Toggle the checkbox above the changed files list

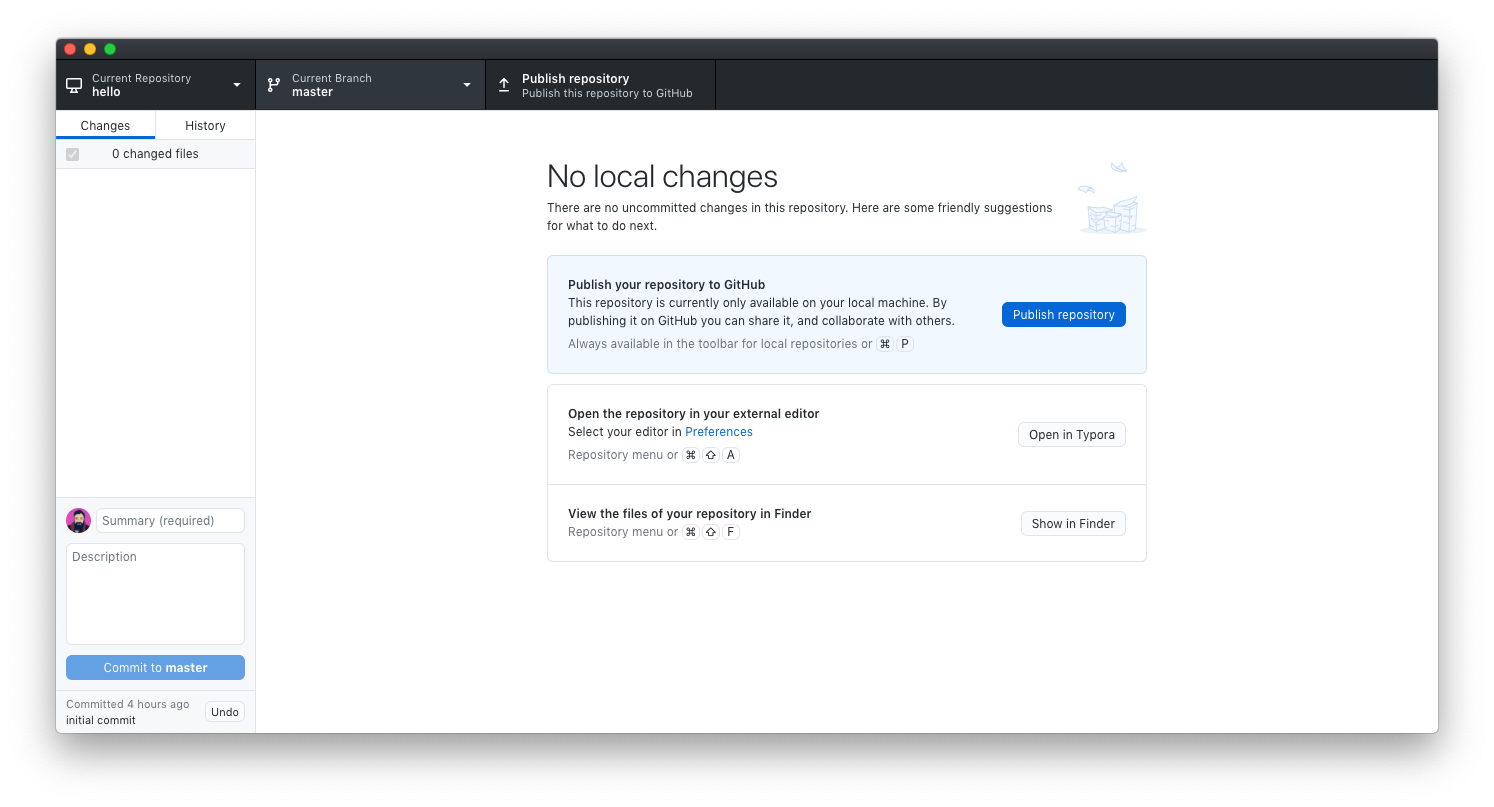coord(71,153)
